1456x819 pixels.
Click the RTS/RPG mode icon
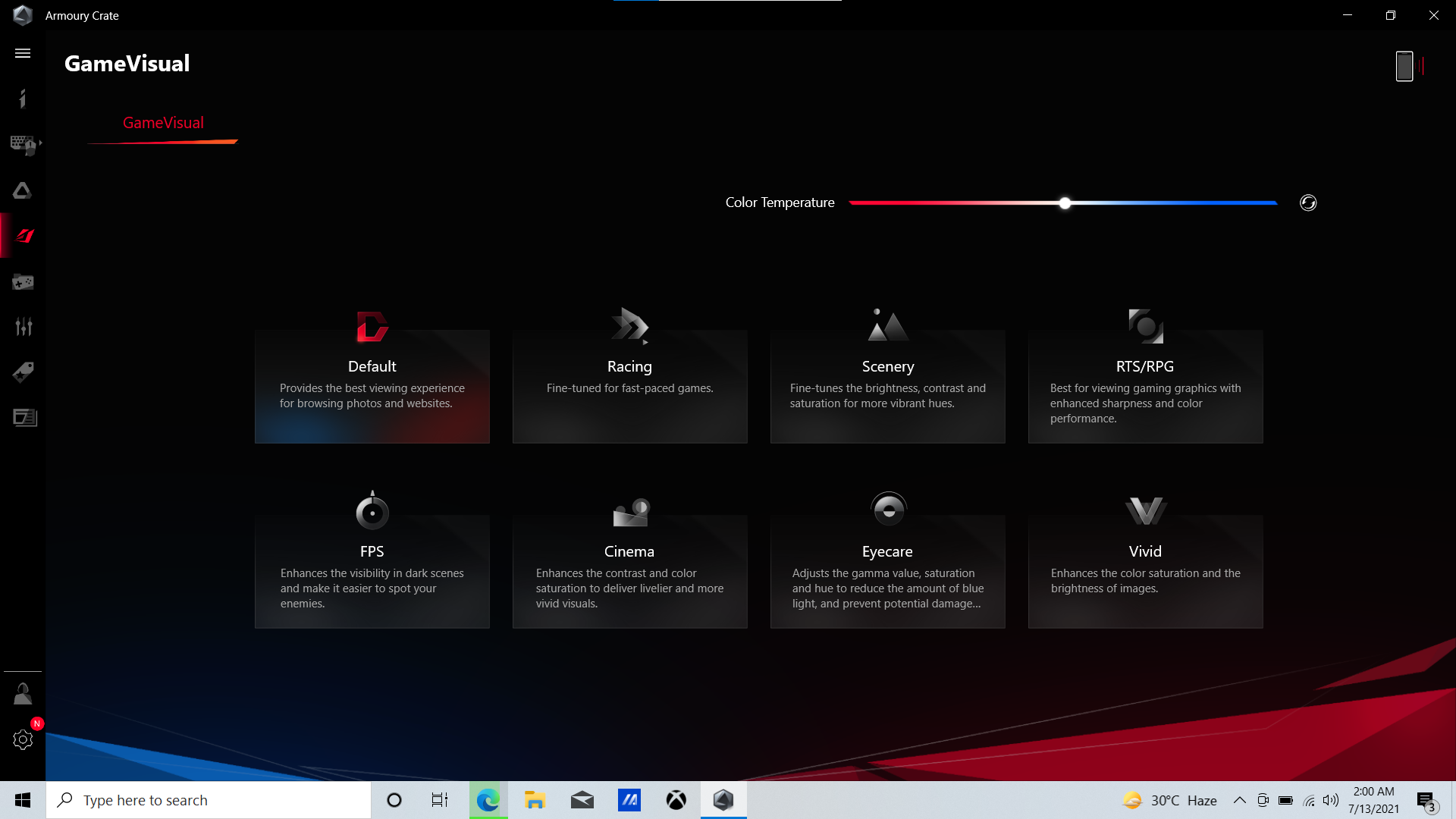click(1146, 326)
